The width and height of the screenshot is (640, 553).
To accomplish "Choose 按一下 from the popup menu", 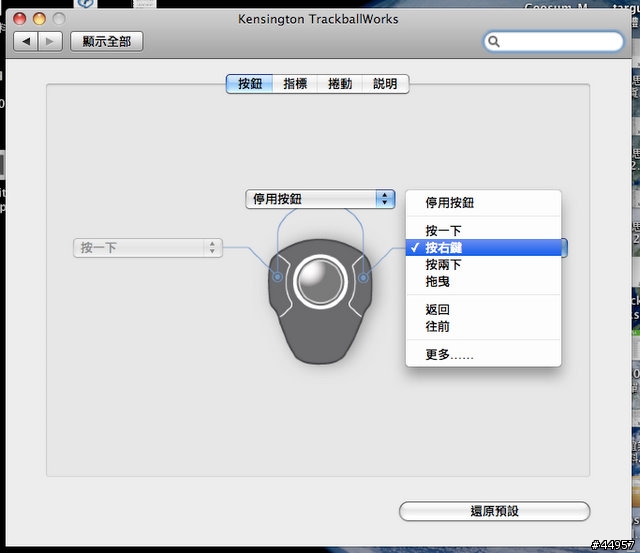I will click(x=483, y=231).
